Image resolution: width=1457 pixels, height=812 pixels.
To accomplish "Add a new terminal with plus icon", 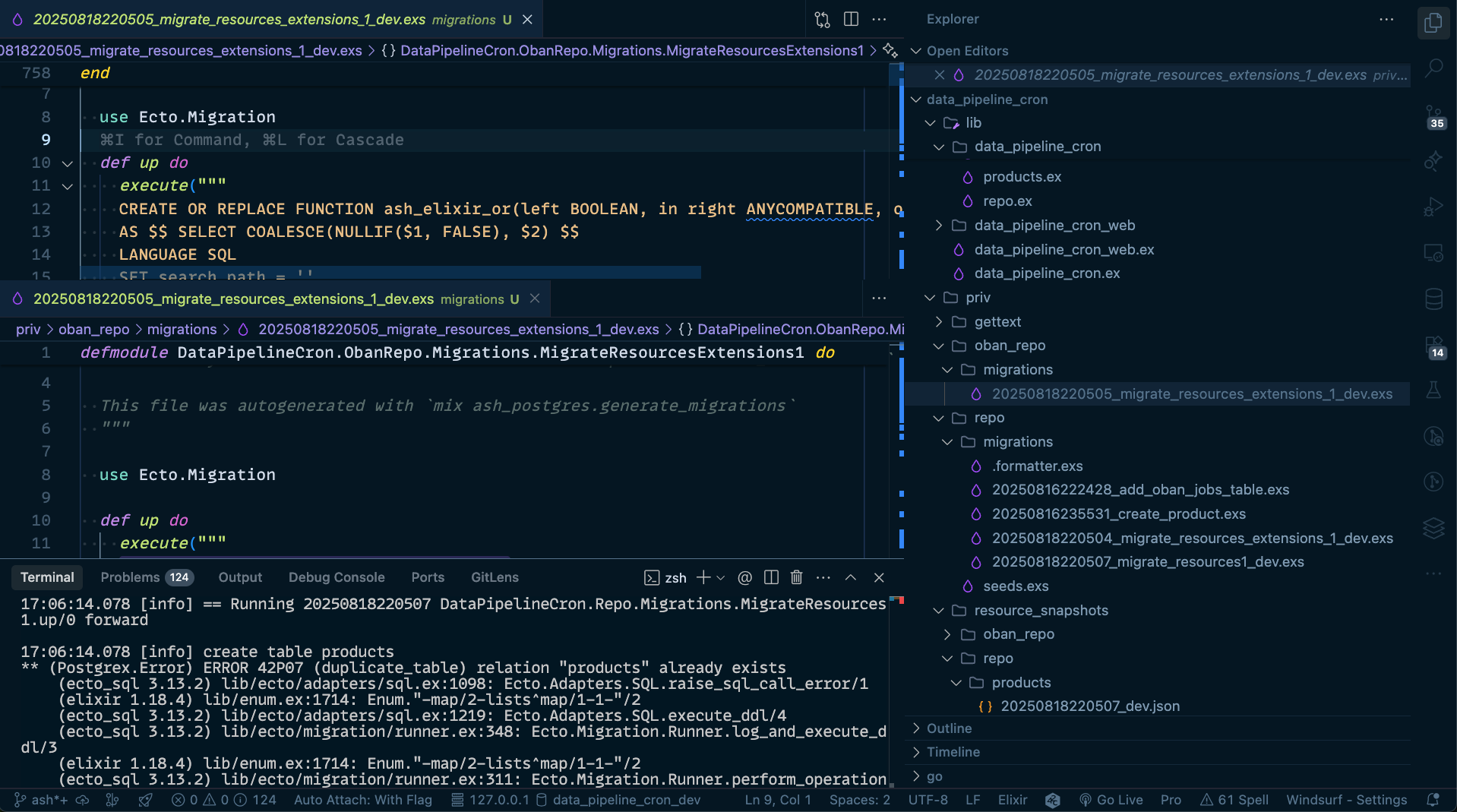I will pos(703,577).
